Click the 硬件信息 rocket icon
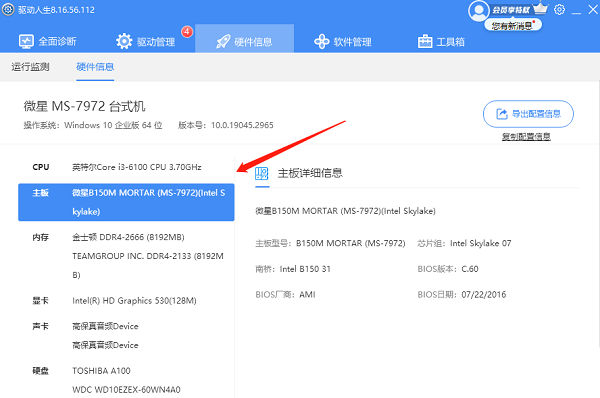 tap(223, 41)
